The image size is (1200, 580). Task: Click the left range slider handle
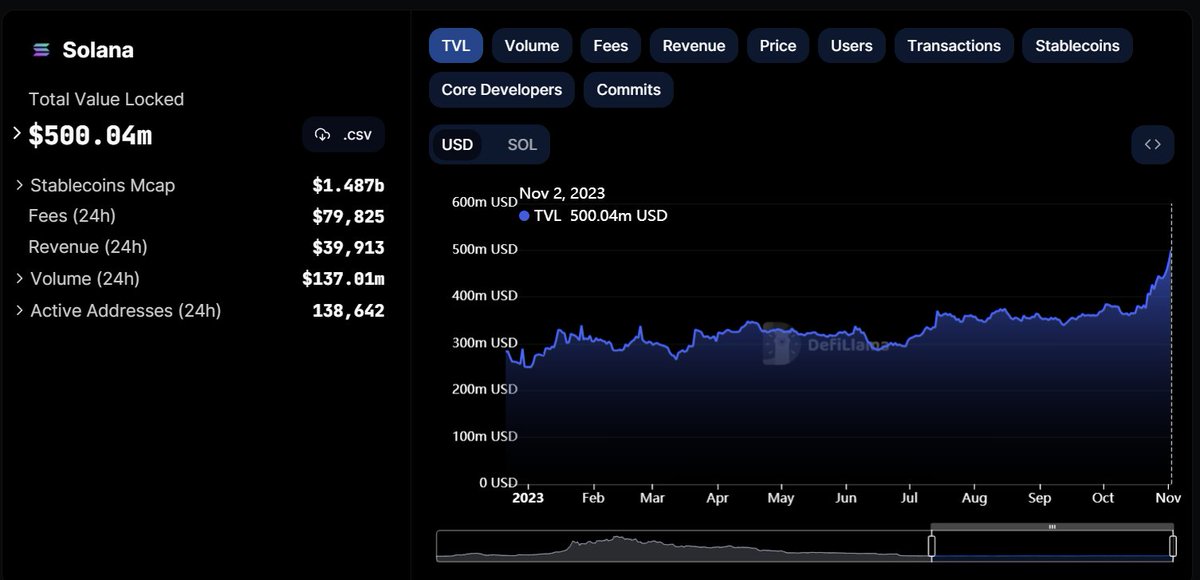coord(932,545)
